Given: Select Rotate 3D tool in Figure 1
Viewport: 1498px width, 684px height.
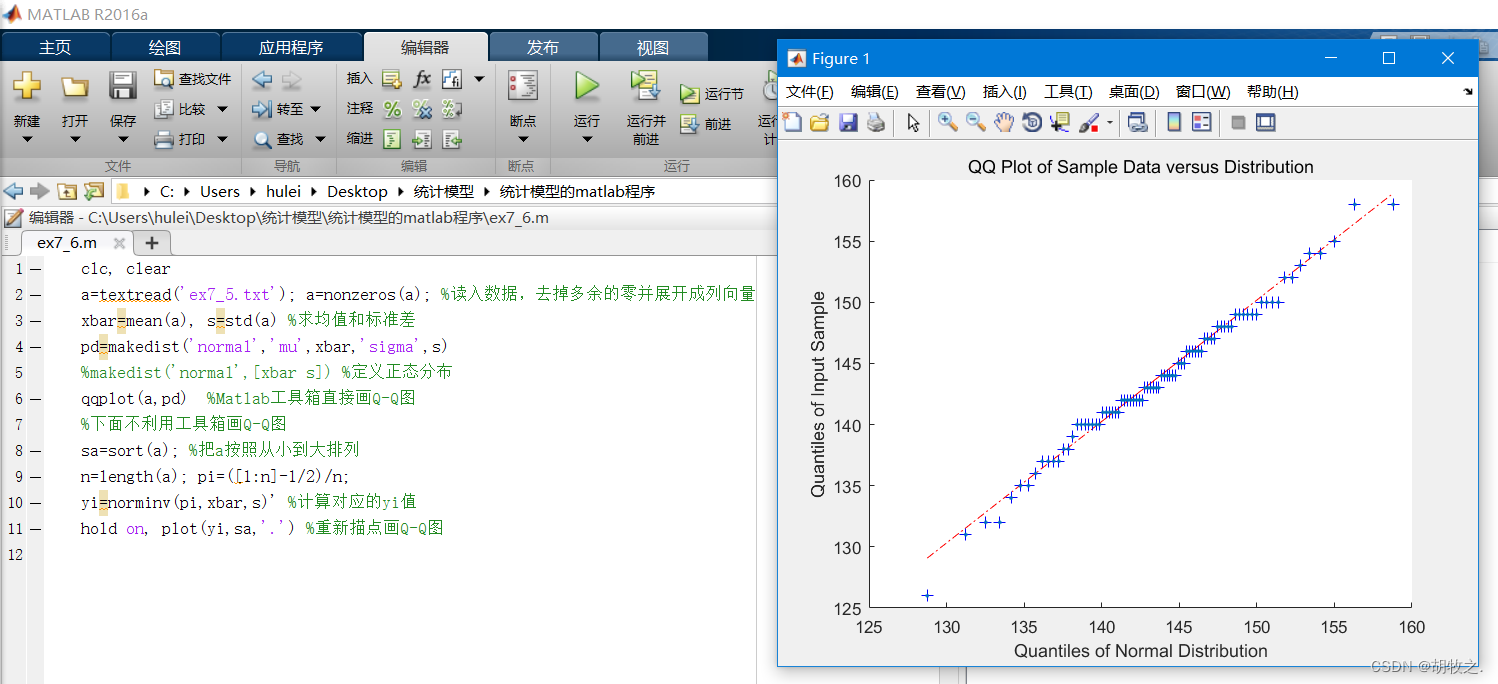Looking at the screenshot, I should [x=1032, y=122].
